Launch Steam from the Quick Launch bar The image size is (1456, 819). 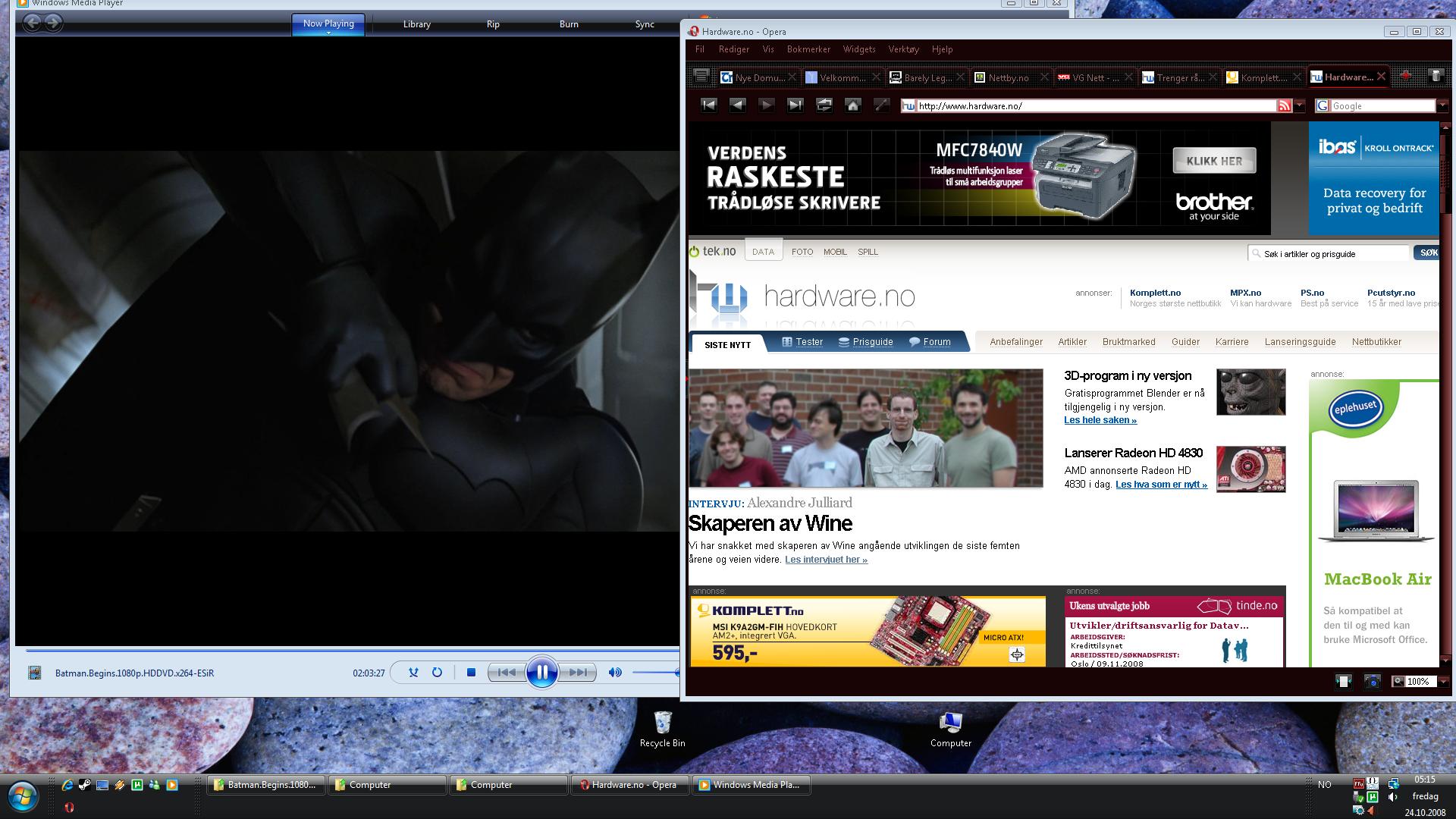[x=85, y=785]
